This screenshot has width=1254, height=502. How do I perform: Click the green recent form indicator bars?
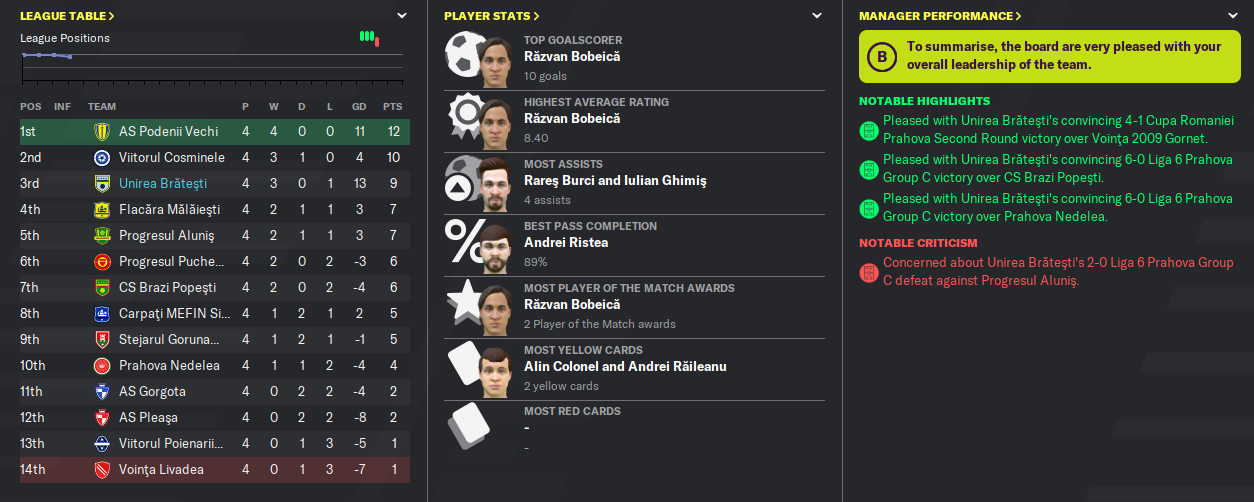click(367, 37)
